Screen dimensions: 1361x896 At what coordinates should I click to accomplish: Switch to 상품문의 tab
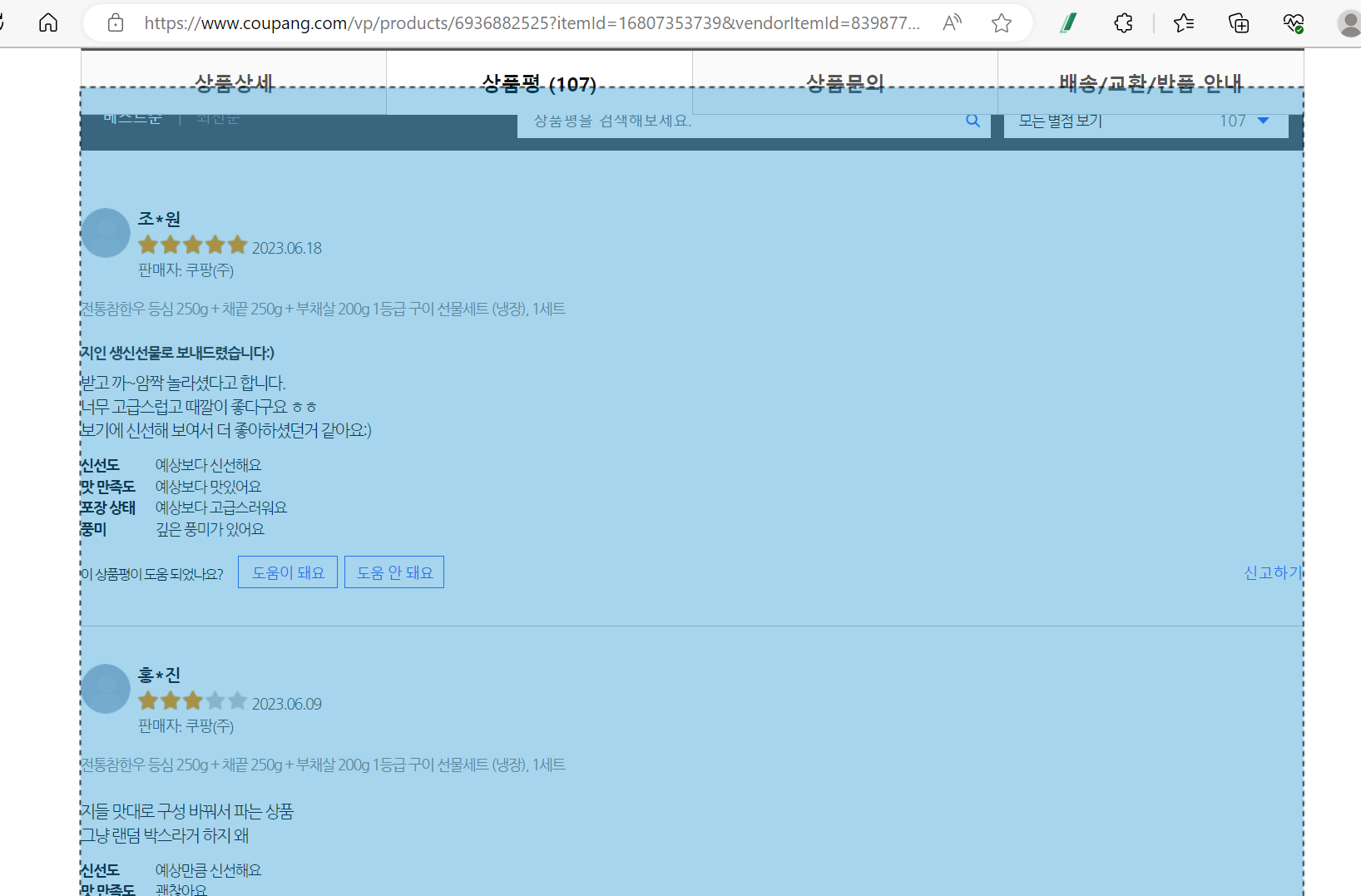pyautogui.click(x=845, y=82)
